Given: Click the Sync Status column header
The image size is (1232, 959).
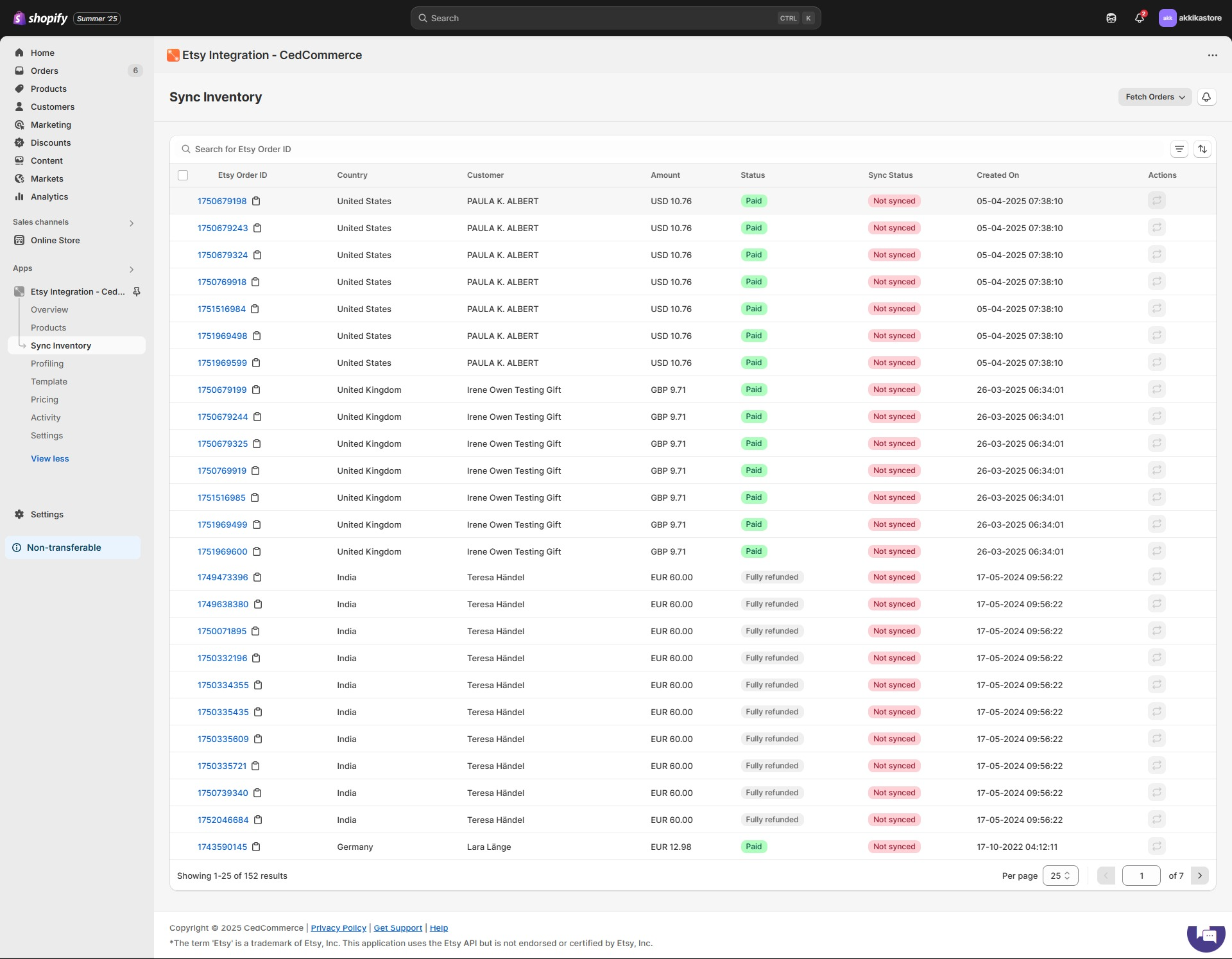Looking at the screenshot, I should point(890,175).
